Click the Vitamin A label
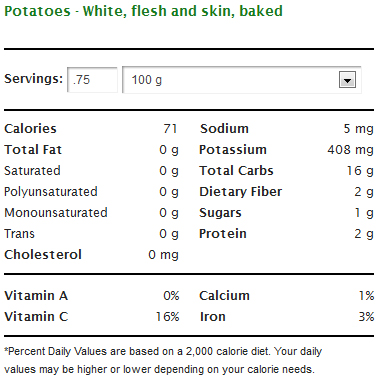 point(36,295)
